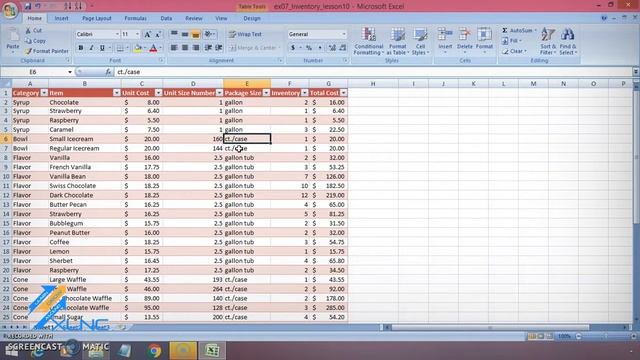Click the Increase Decimal icon
Viewport: 640px width, 360px height.
pyautogui.click(x=332, y=48)
